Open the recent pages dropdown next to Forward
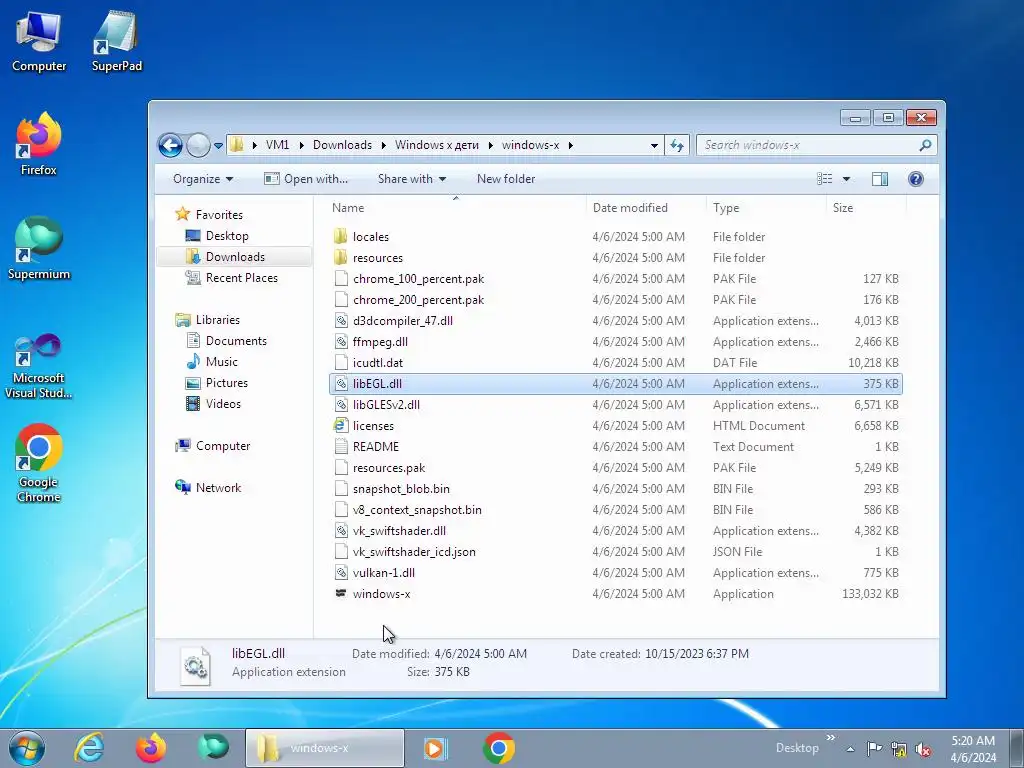 coord(218,146)
